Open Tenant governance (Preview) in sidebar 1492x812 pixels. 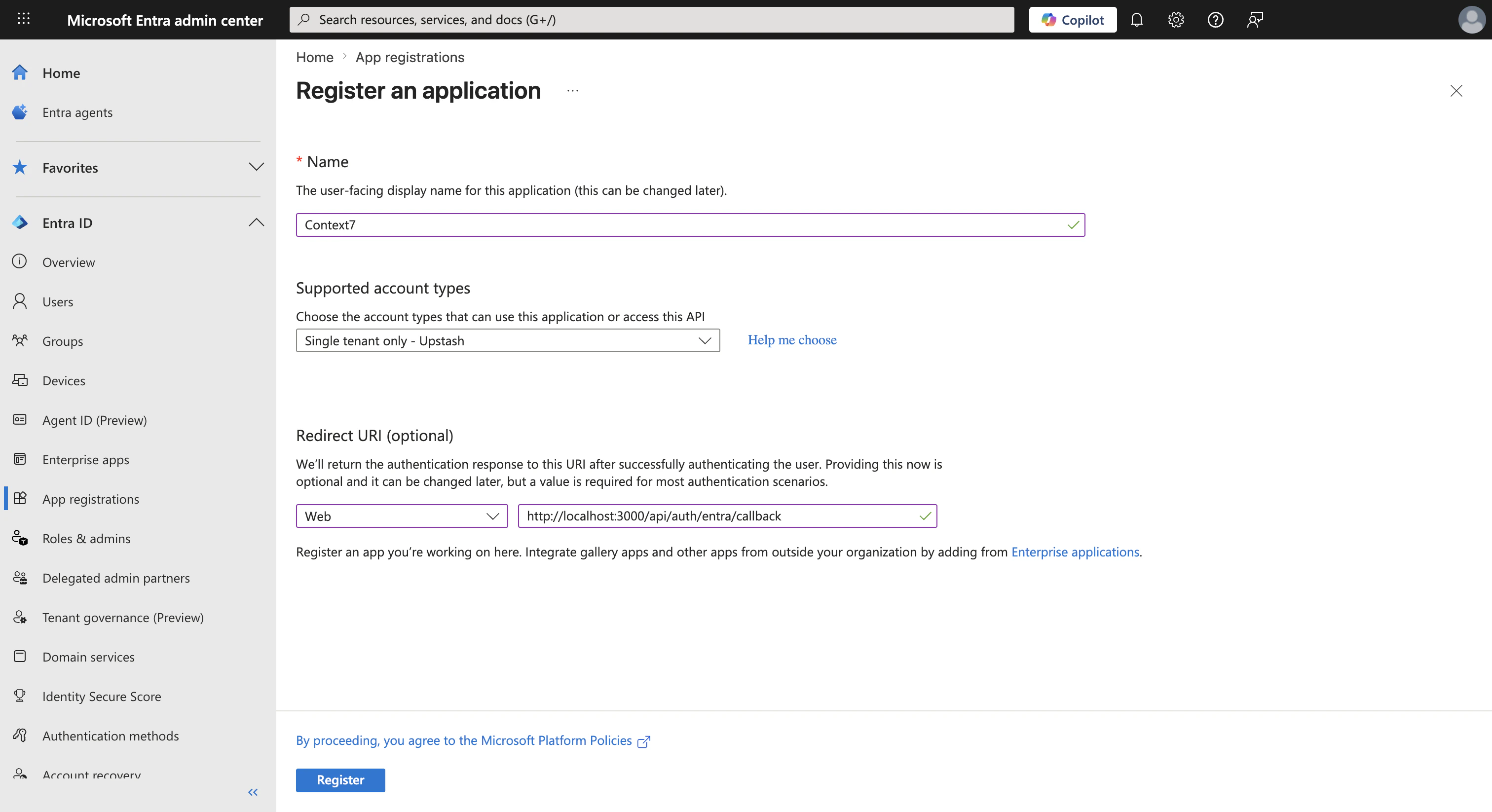pos(123,618)
